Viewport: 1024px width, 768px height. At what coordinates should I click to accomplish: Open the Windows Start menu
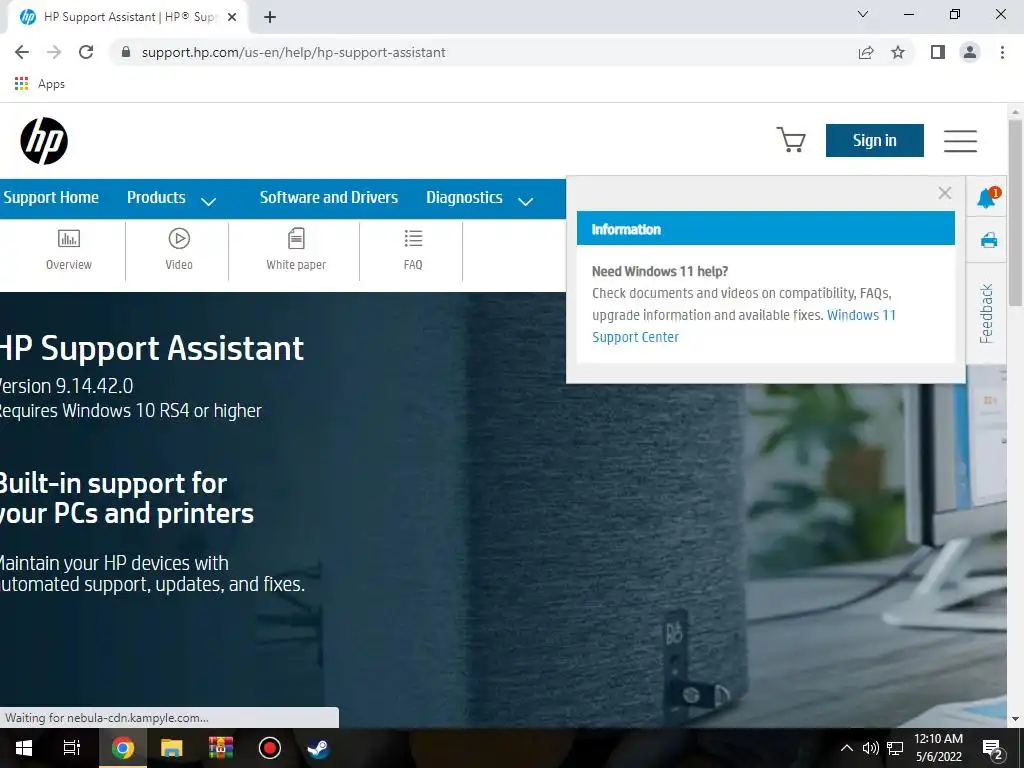(x=24, y=748)
